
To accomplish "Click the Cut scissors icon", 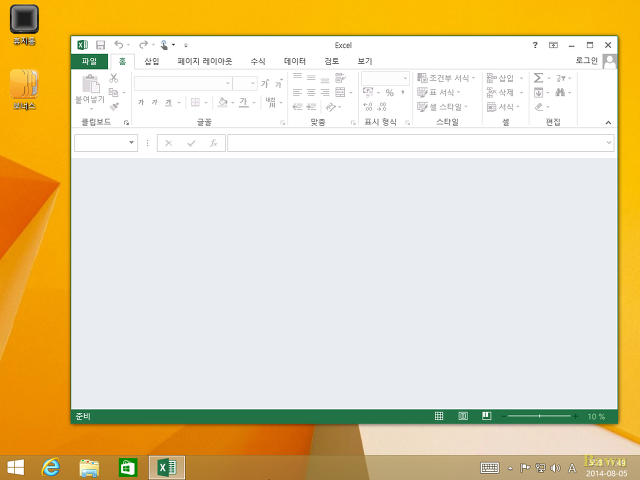I will point(114,78).
